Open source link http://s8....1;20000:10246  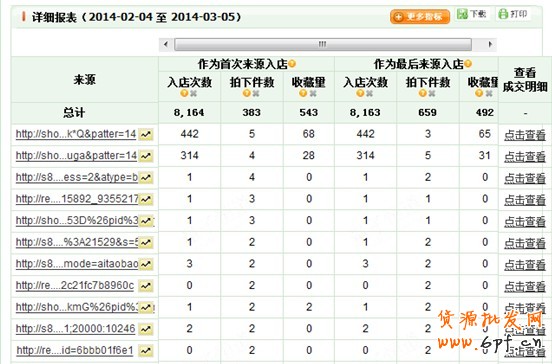tap(75, 329)
